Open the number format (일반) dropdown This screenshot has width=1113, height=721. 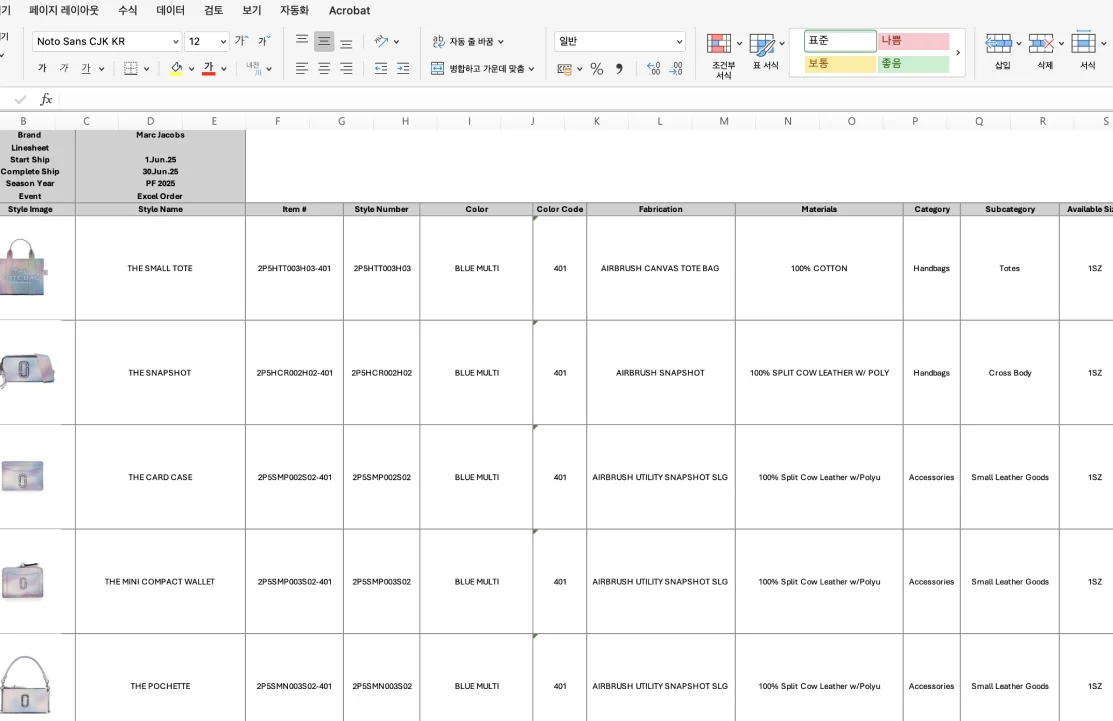point(679,42)
